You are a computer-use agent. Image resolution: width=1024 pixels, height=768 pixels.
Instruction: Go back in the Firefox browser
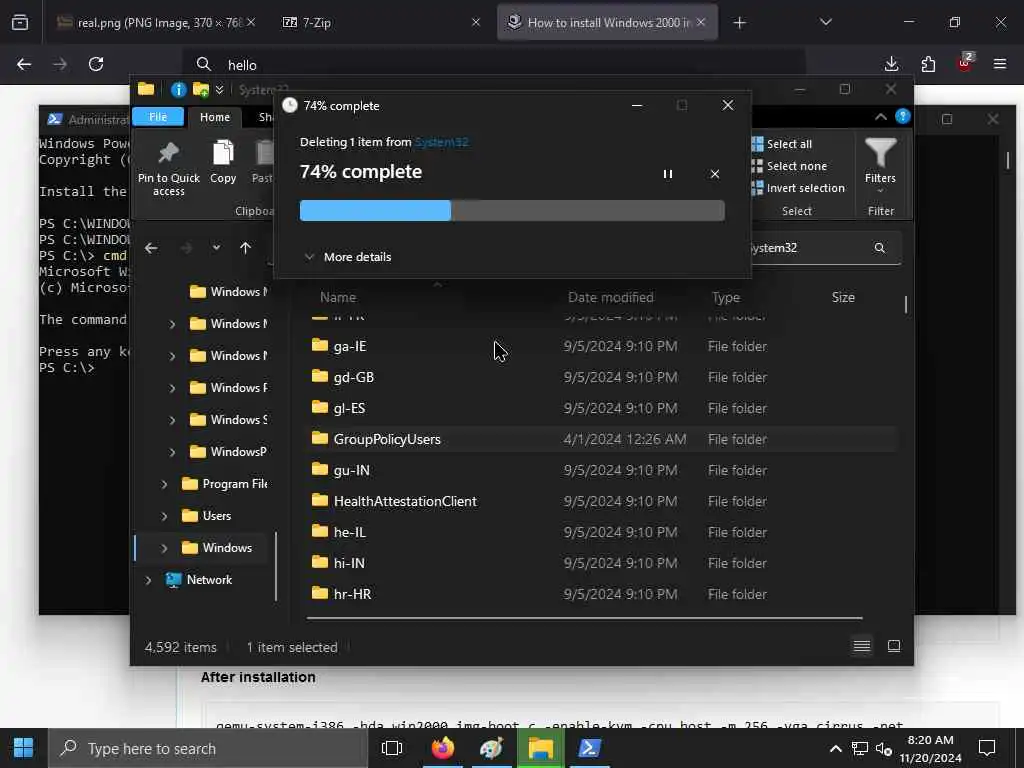click(x=24, y=64)
